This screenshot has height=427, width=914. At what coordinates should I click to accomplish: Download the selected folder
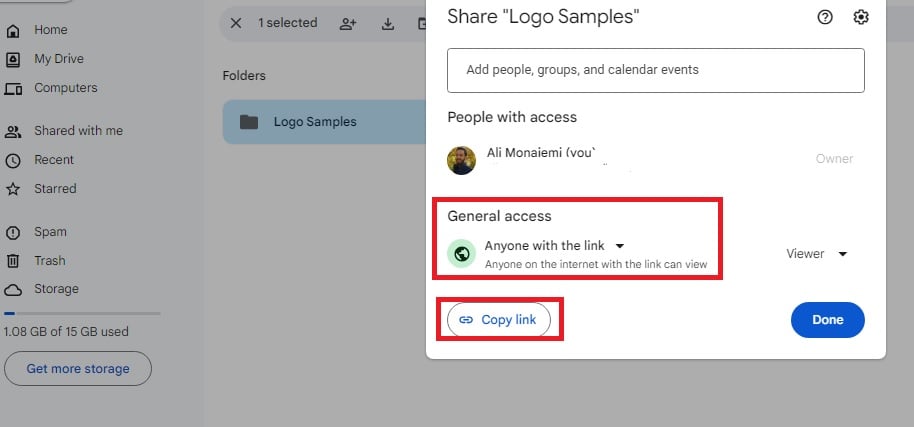tap(388, 24)
